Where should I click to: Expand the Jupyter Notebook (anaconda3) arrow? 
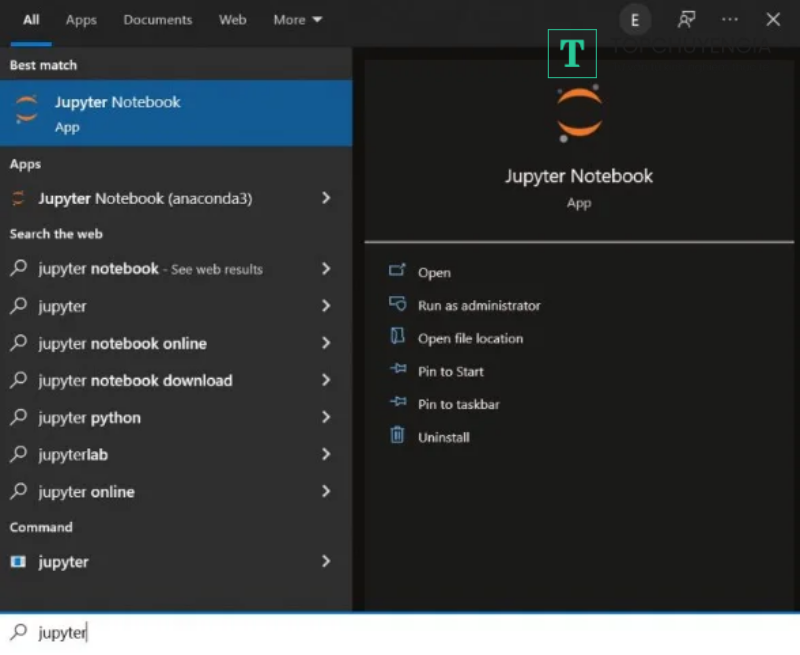pos(326,198)
